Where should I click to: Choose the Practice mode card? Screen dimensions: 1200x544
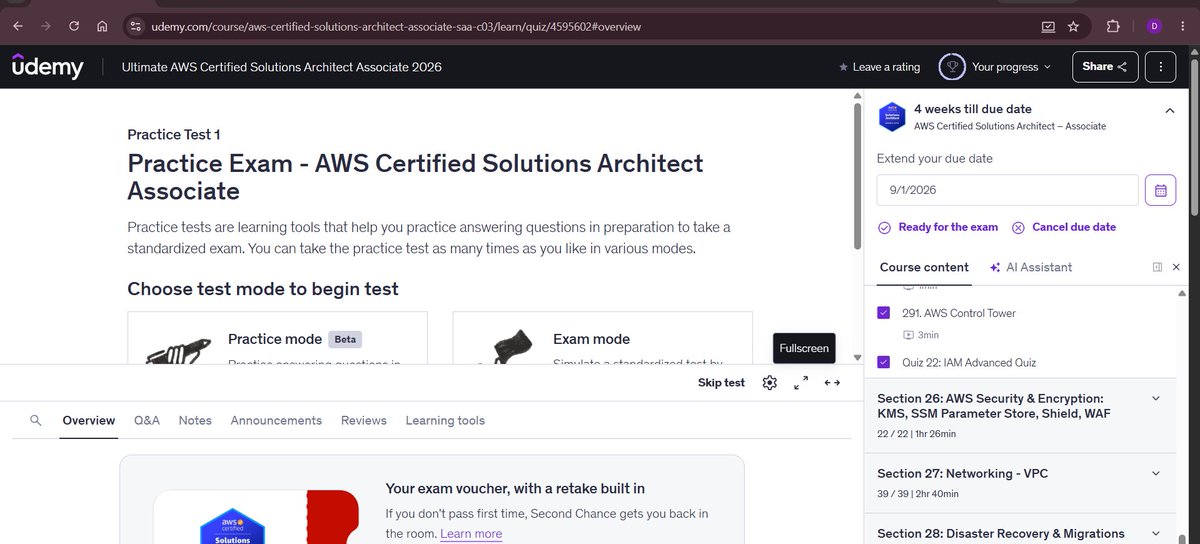click(278, 339)
